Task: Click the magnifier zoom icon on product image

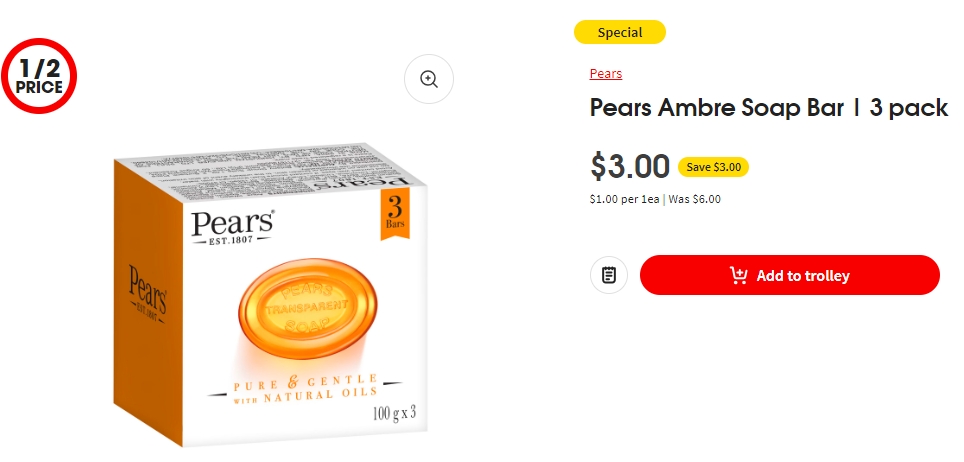Action: click(429, 79)
